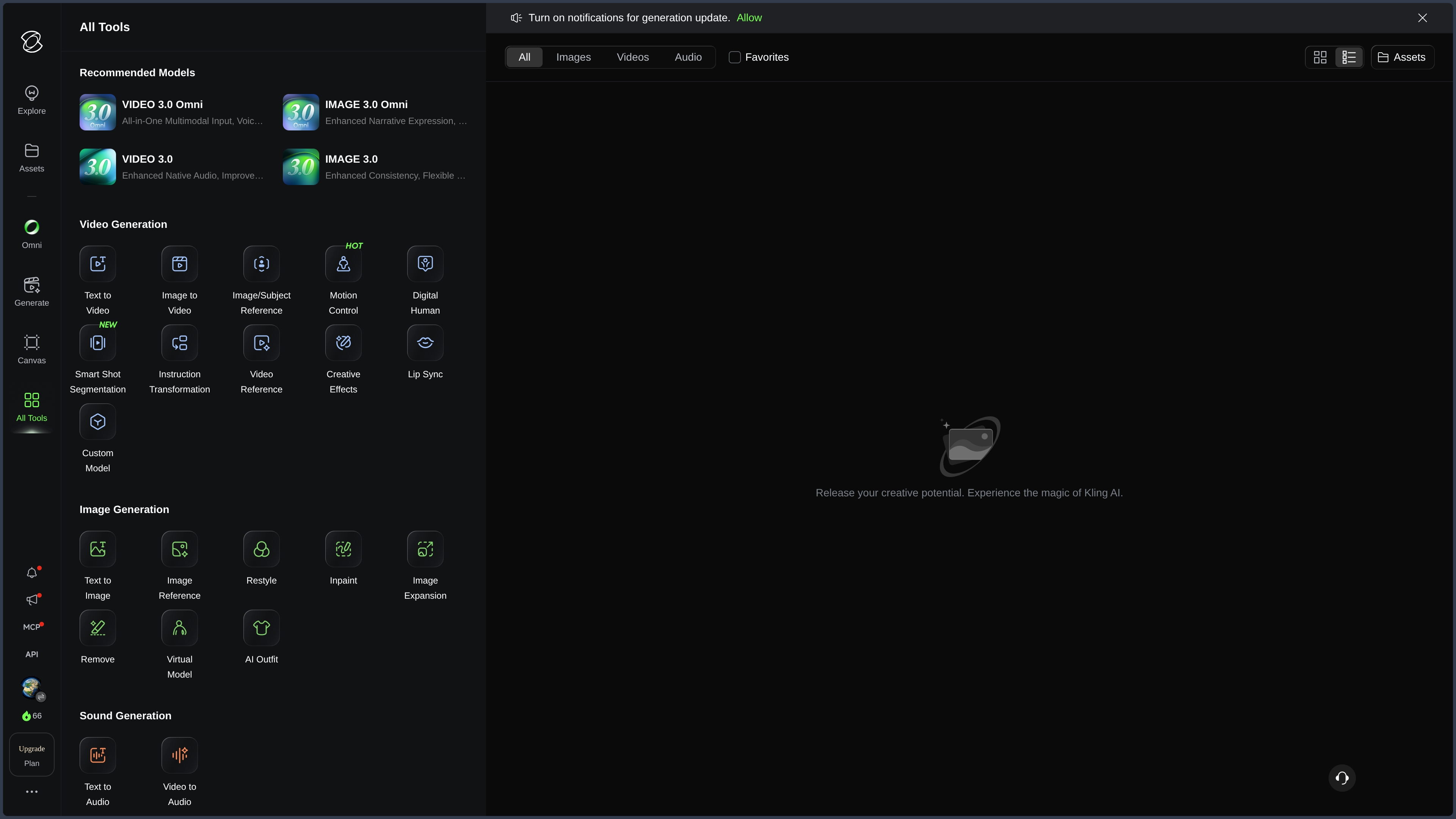Open the three-dot more menu
Screen dimensions: 1456x819
coord(31,791)
